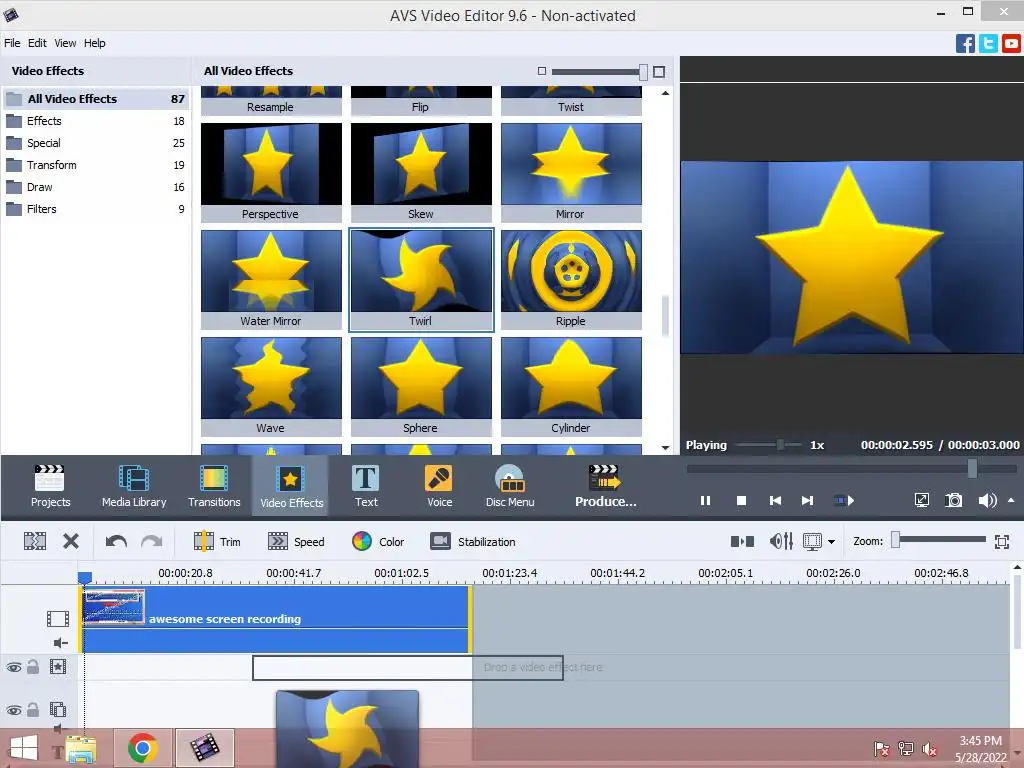This screenshot has height=768, width=1024.
Task: Open the AVS Facebook page icon
Action: click(965, 43)
